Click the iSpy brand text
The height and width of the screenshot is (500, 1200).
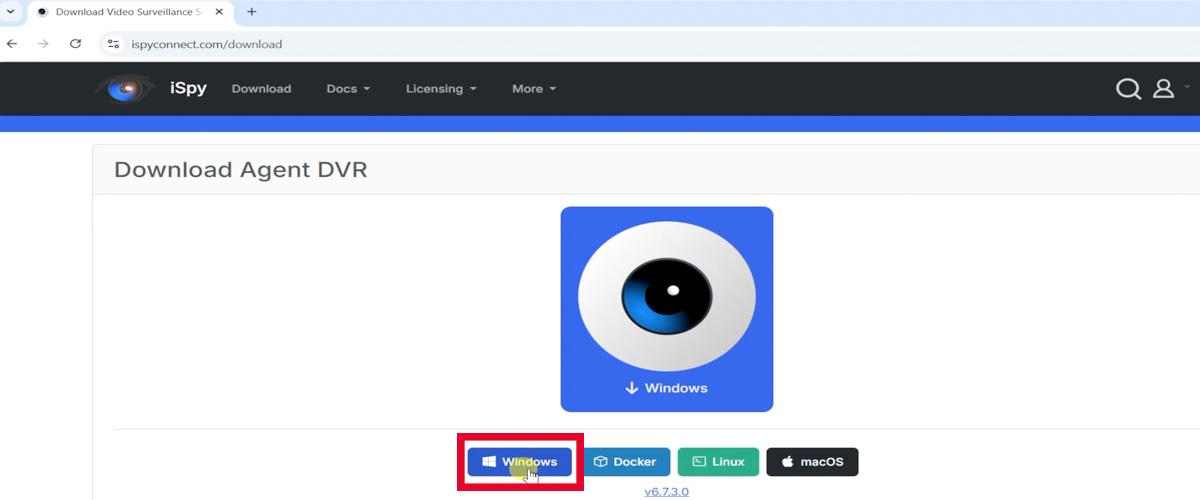click(188, 88)
